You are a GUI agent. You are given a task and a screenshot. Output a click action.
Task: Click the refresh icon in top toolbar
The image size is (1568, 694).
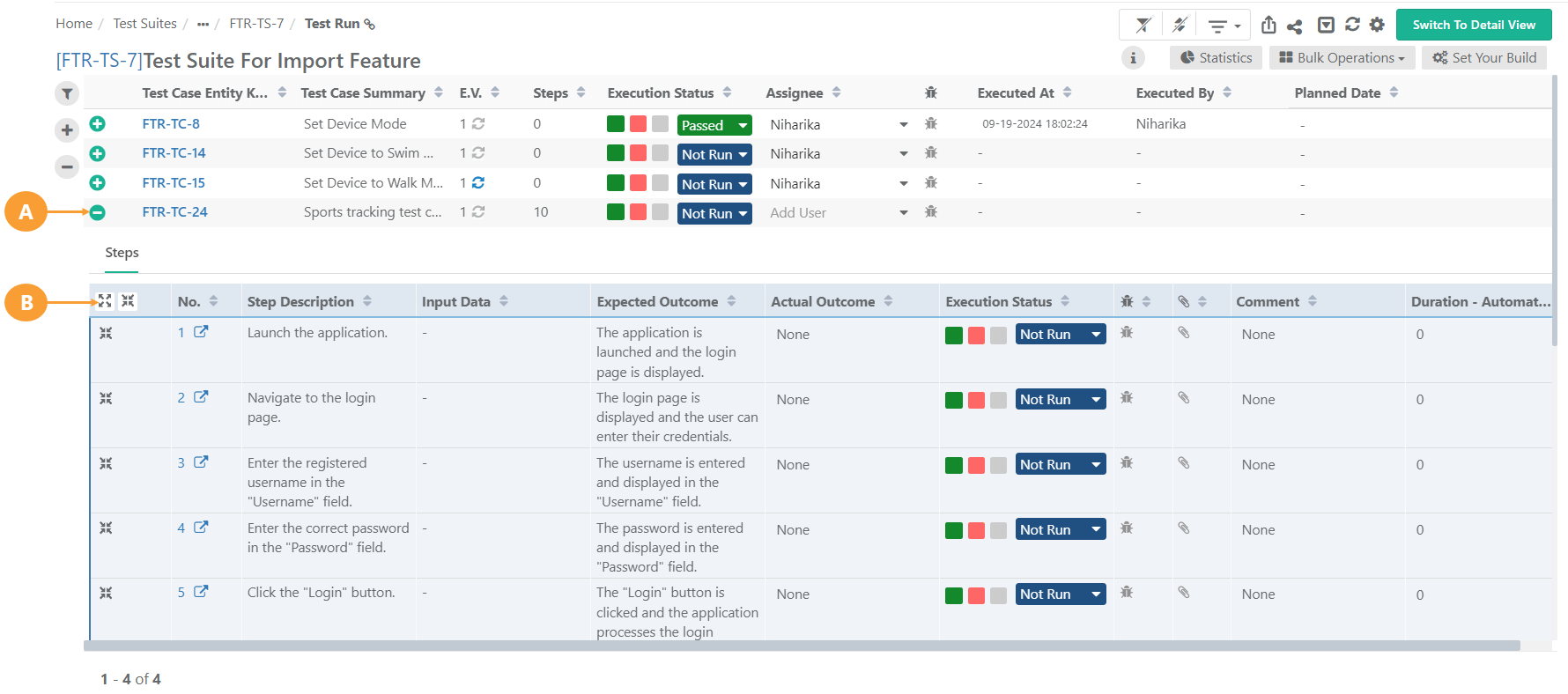coord(1352,25)
